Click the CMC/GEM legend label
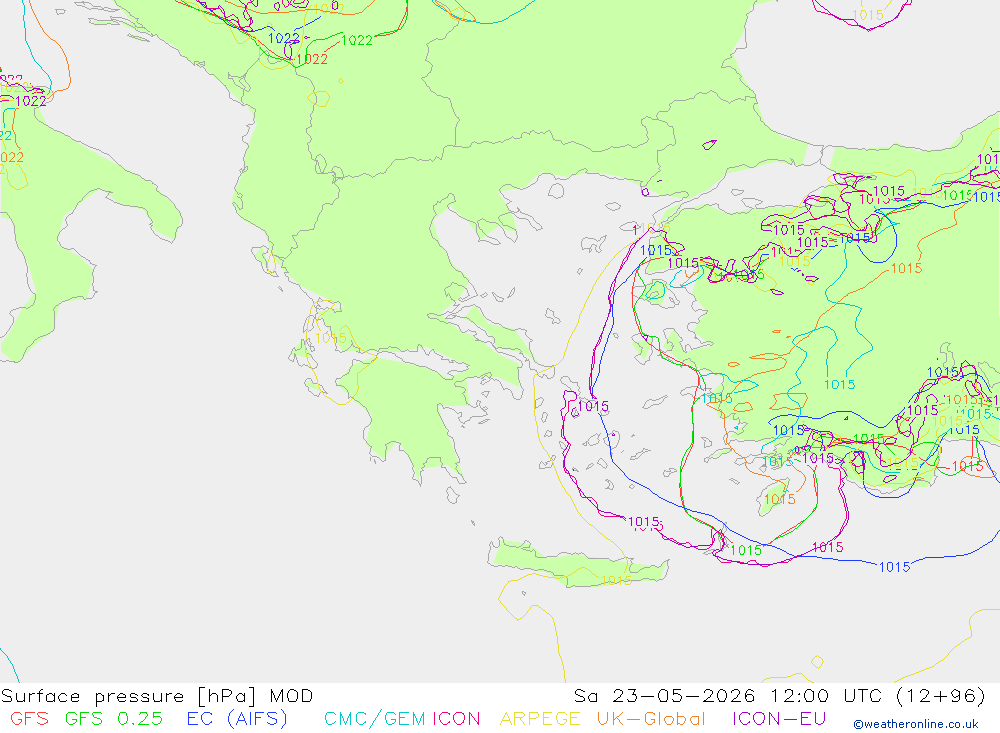Image resolution: width=1000 pixels, height=733 pixels. click(374, 719)
